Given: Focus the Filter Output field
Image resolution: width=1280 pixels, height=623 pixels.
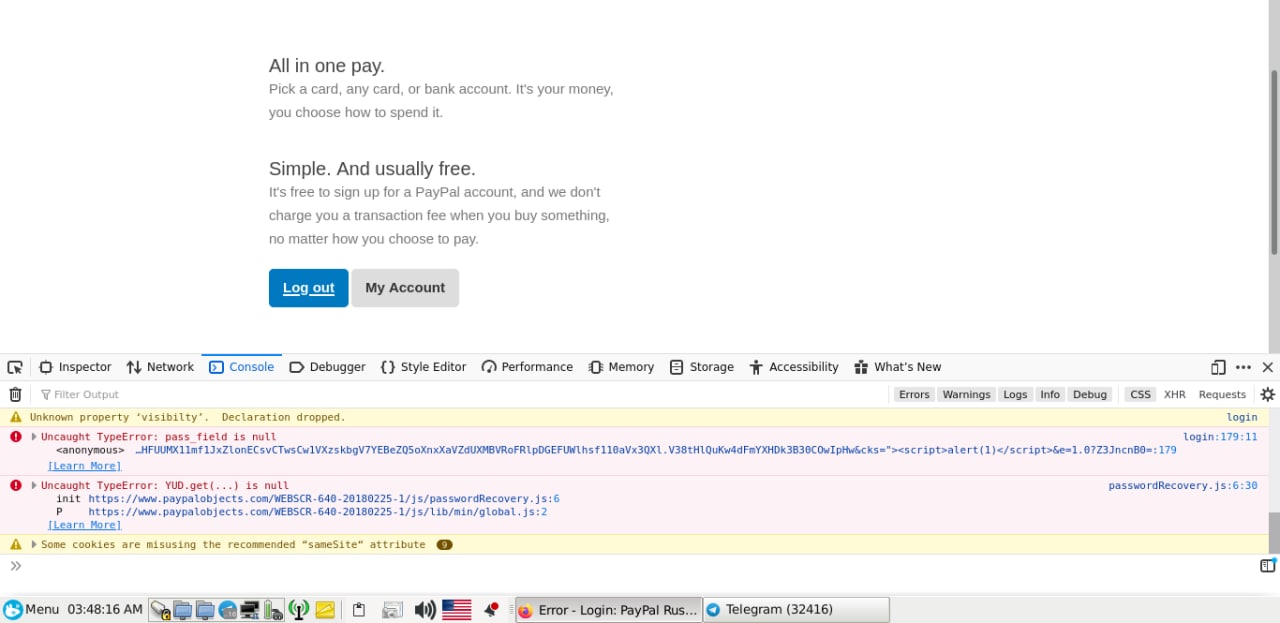Looking at the screenshot, I should click(460, 394).
